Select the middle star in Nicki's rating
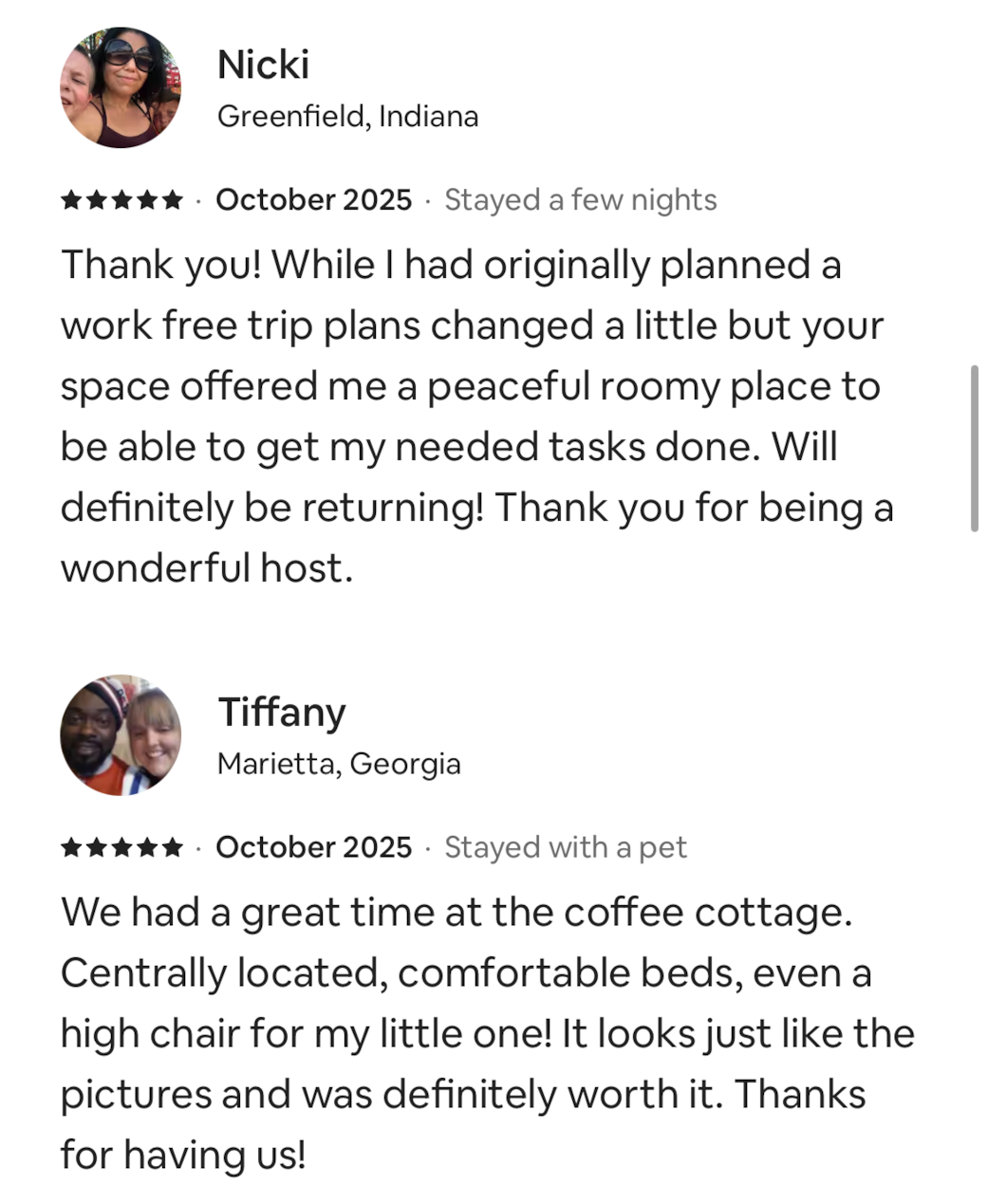 [121, 200]
